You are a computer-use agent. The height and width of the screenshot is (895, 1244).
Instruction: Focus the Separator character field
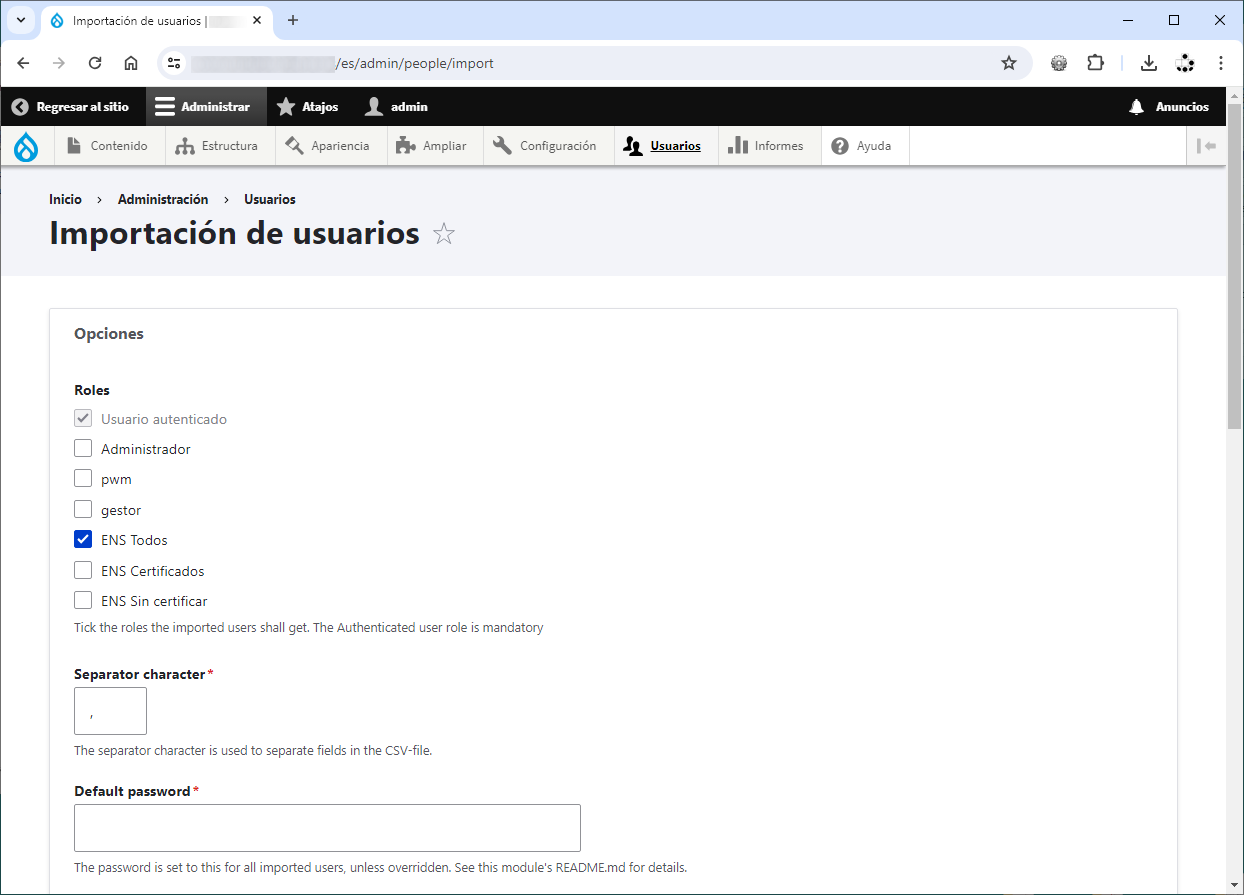110,711
